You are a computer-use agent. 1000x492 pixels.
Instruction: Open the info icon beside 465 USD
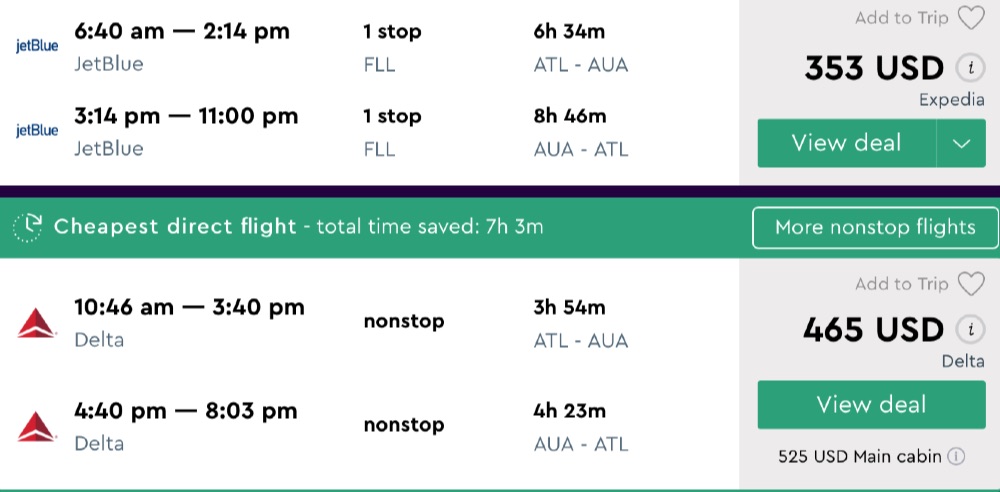[x=967, y=329]
